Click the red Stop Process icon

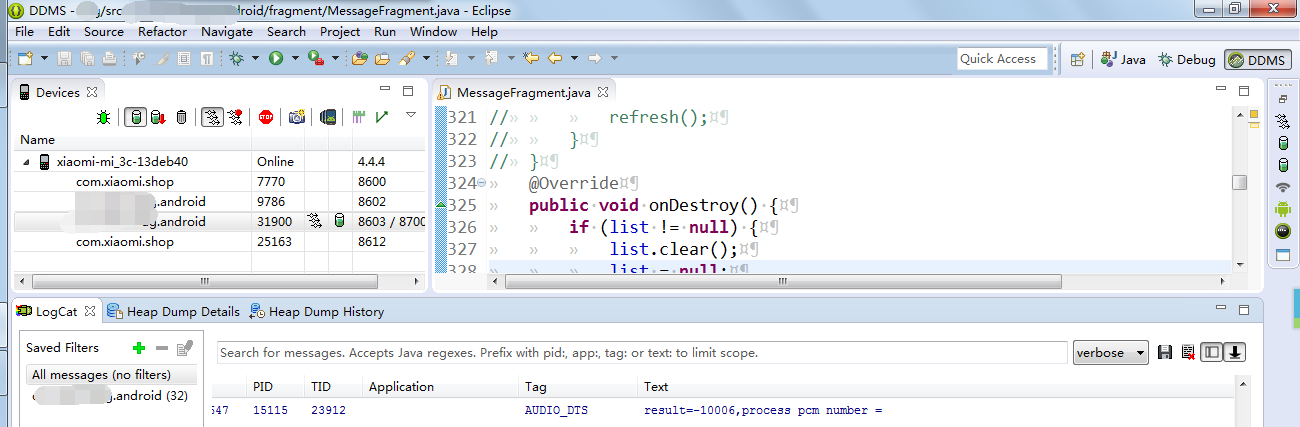tap(266, 117)
